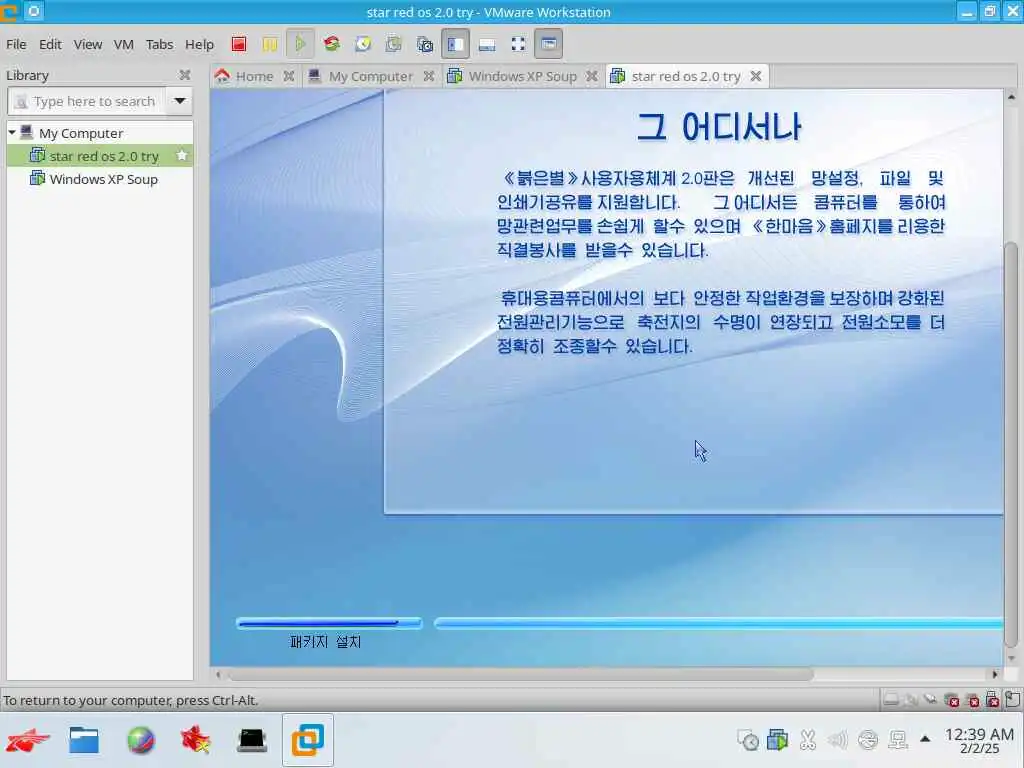Click the hard disk device status icon
Viewport: 1024px width, 768px height.
coord(891,700)
